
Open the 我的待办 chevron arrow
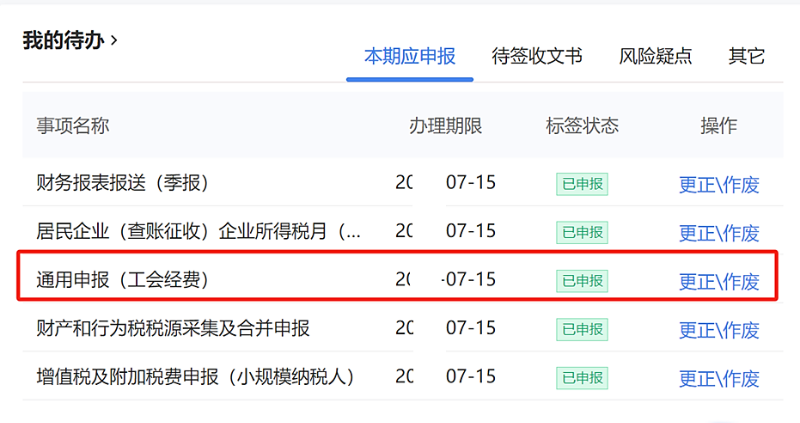tap(114, 40)
